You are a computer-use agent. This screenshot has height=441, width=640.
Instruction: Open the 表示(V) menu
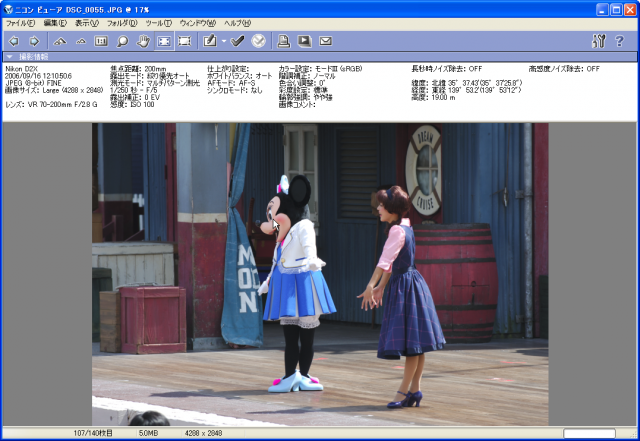coord(87,23)
